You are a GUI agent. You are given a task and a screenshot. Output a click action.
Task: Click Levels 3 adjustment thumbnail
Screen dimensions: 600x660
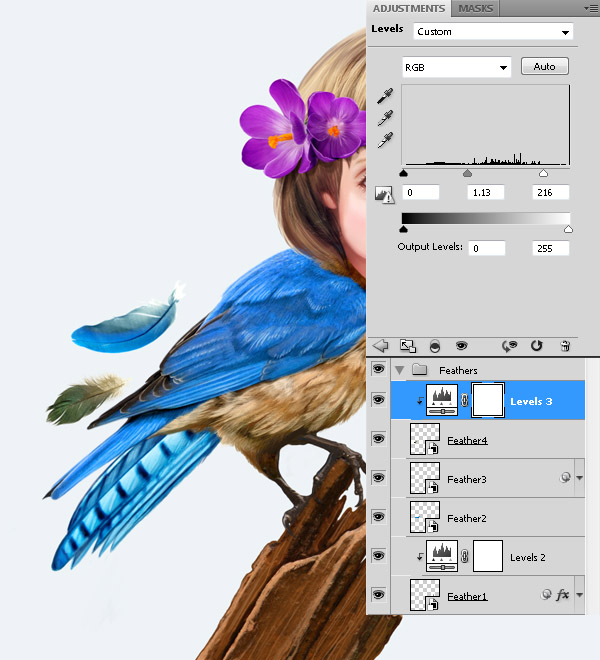442,400
